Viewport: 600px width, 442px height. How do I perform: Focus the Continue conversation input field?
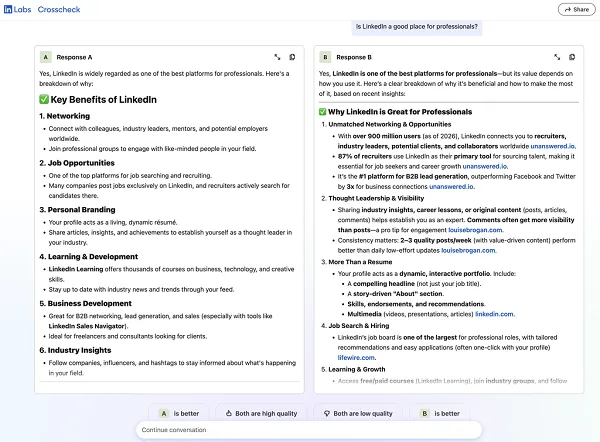tap(309, 430)
